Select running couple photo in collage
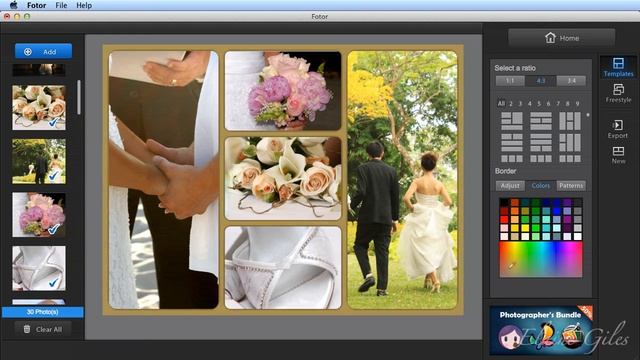Image resolution: width=640 pixels, height=360 pixels. (402, 180)
